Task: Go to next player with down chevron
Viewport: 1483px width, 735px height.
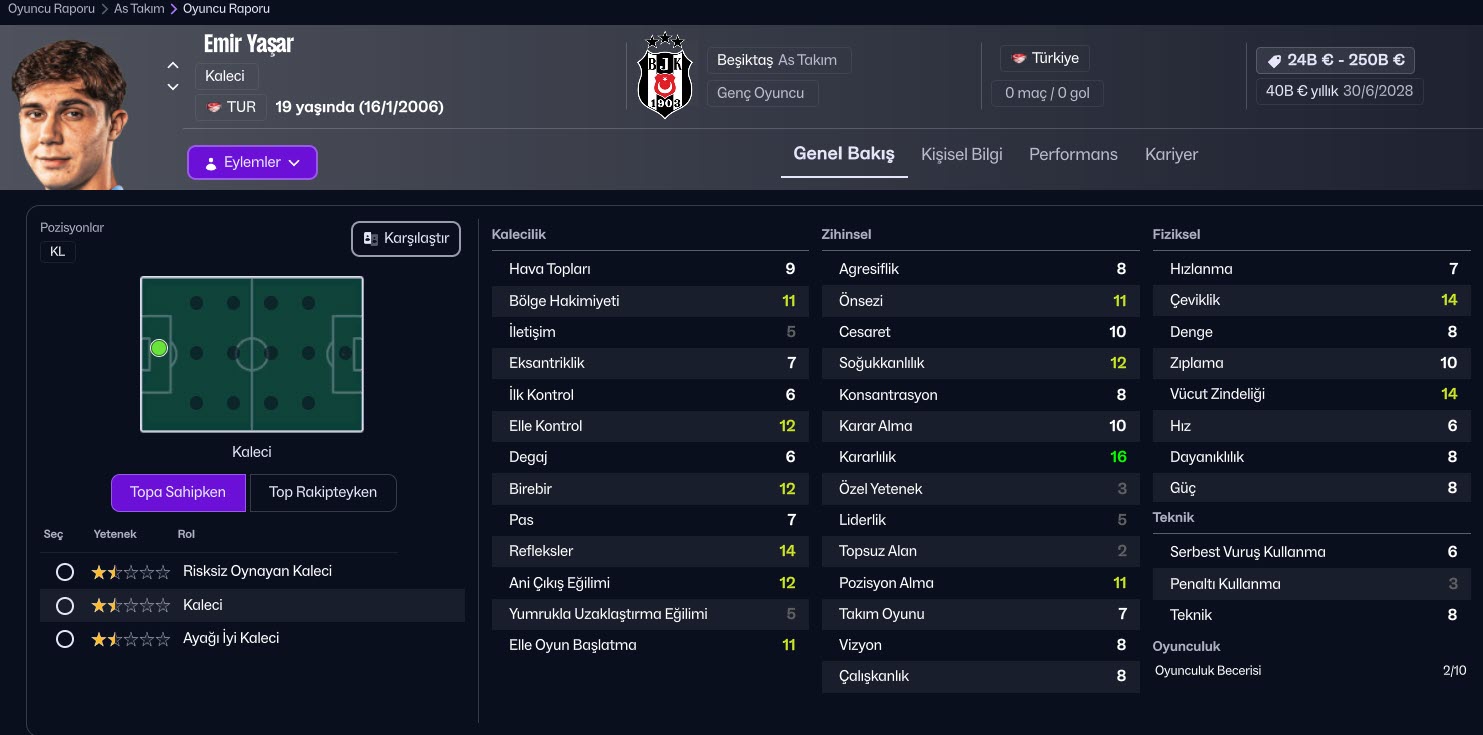Action: [173, 87]
